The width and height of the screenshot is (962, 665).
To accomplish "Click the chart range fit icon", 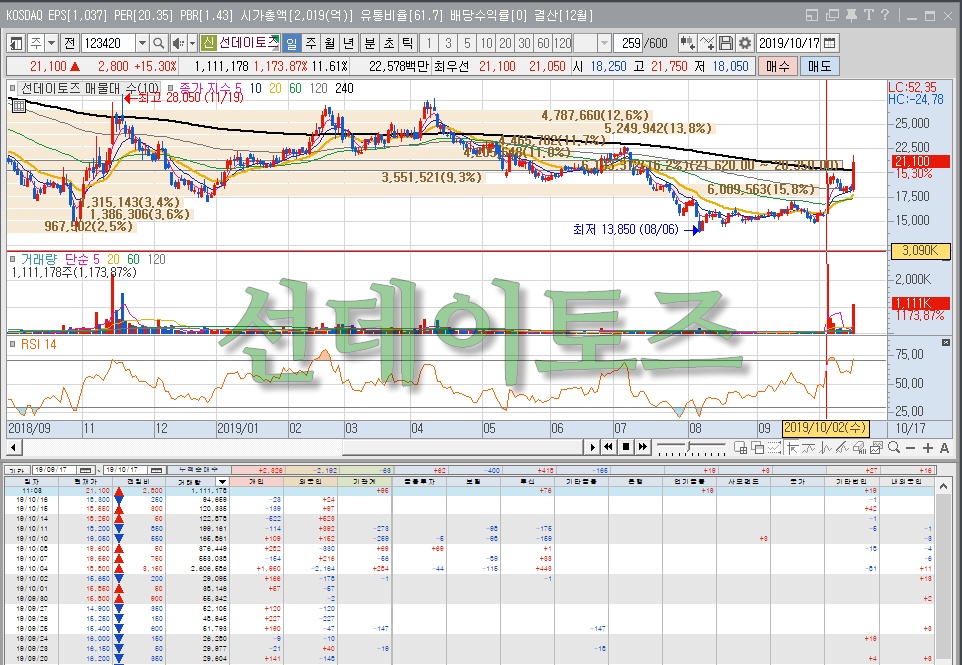I will (774, 448).
